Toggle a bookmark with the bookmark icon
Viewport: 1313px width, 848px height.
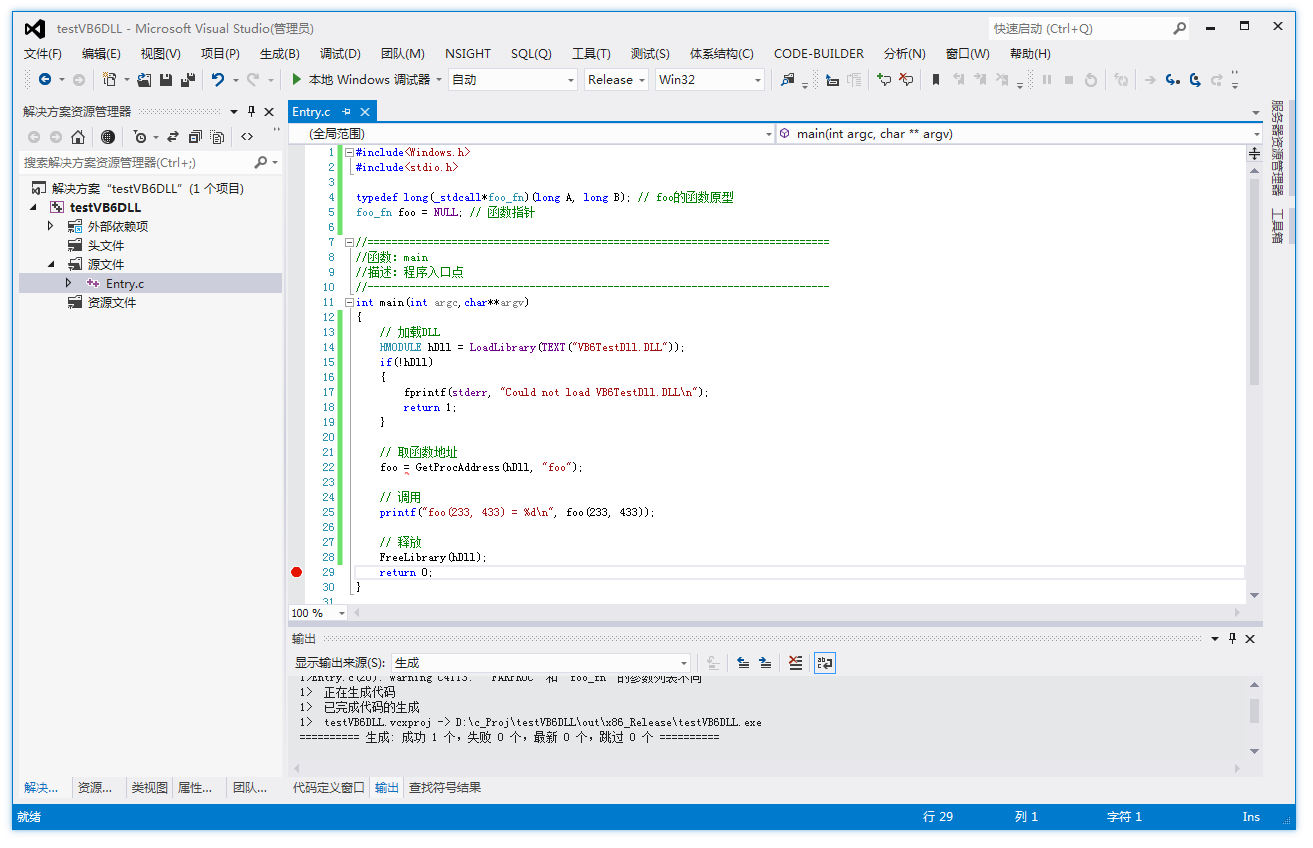[x=936, y=79]
